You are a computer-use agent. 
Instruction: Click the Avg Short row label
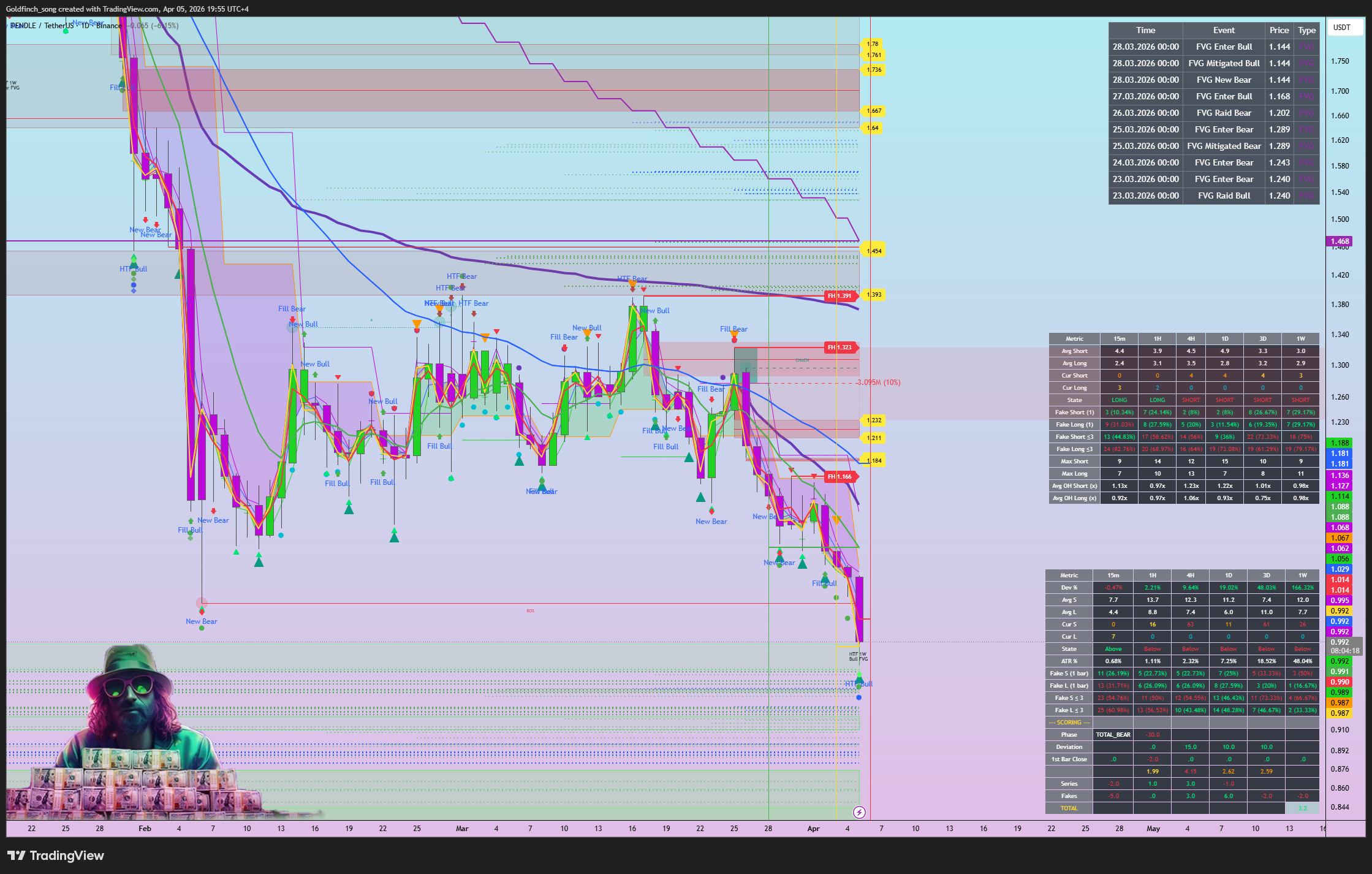1074,351
